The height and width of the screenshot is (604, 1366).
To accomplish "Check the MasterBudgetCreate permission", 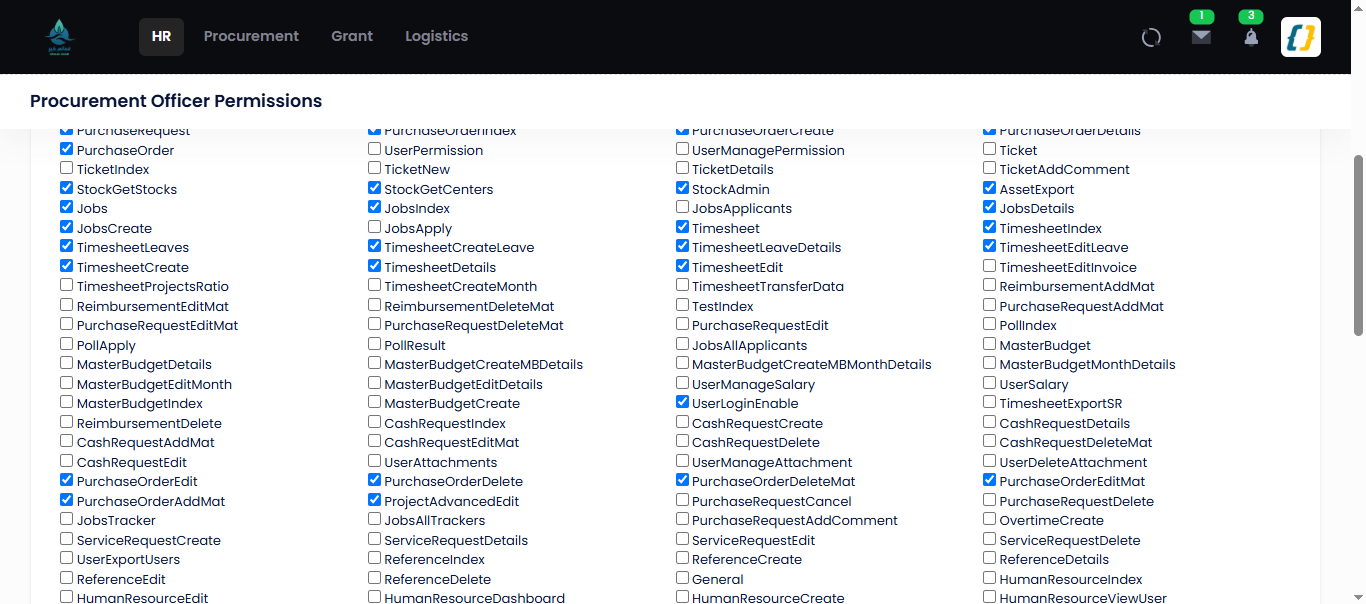I will [375, 402].
